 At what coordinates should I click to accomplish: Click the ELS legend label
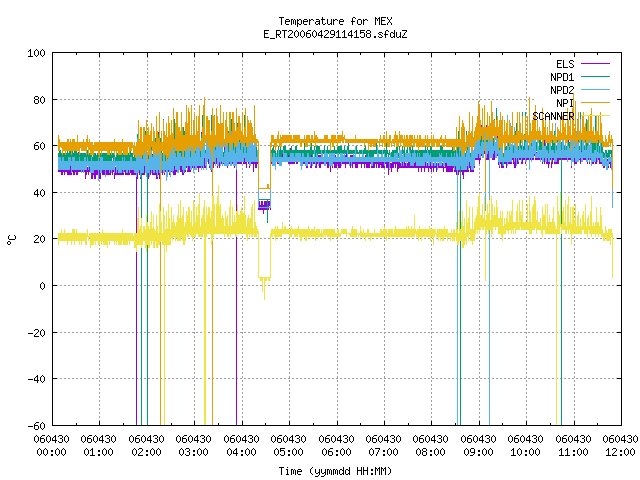click(565, 64)
